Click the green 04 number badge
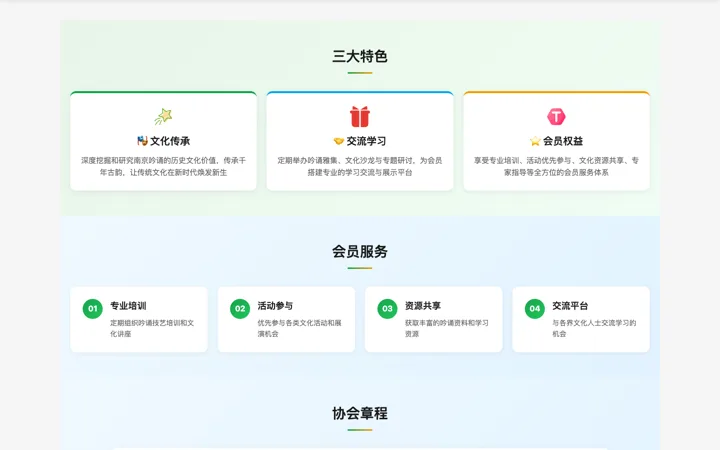 point(535,309)
